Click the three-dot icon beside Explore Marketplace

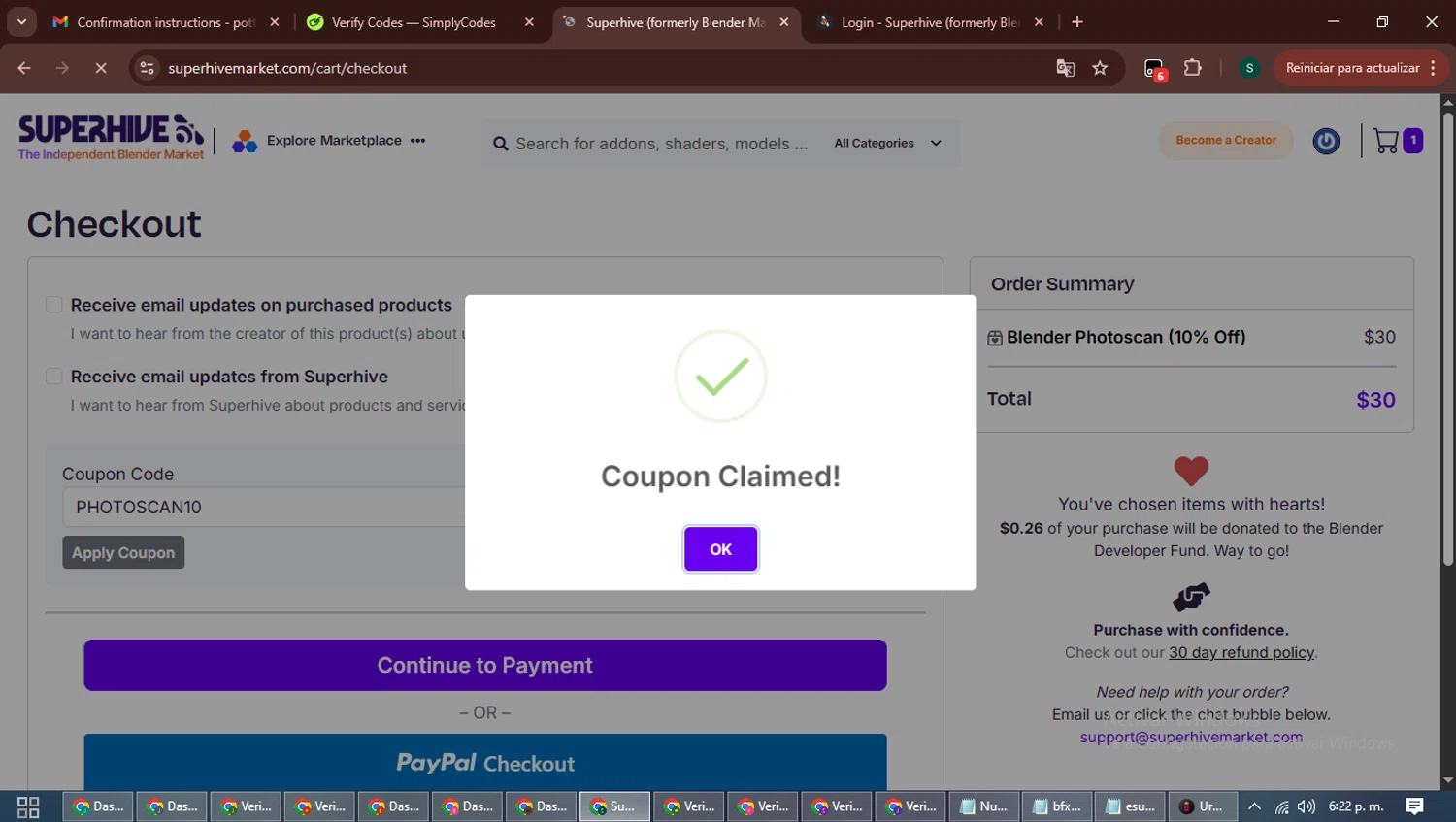tap(418, 141)
